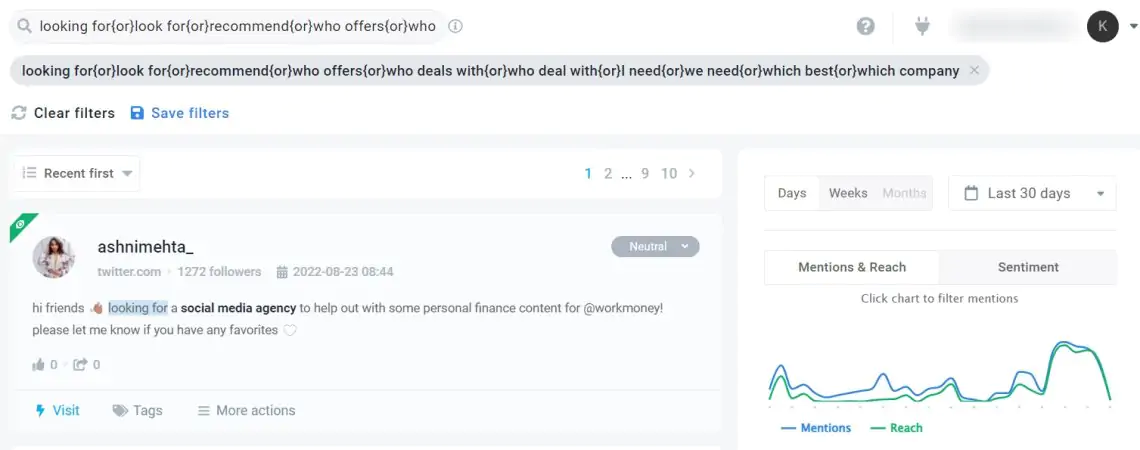The image size is (1140, 450).
Task: Go to page 2 of results
Action: click(608, 173)
